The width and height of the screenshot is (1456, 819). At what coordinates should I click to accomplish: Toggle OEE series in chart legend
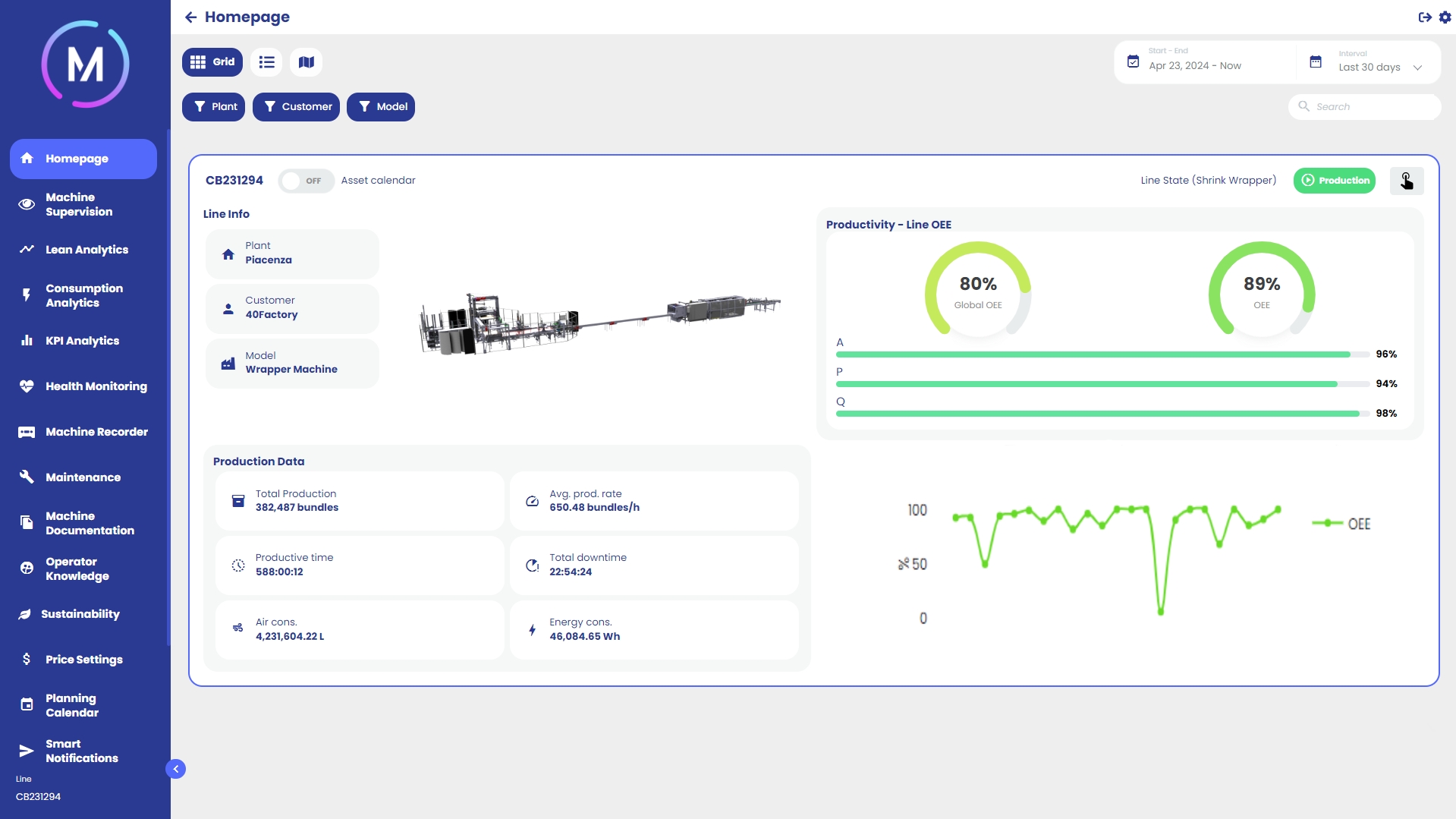(1341, 524)
